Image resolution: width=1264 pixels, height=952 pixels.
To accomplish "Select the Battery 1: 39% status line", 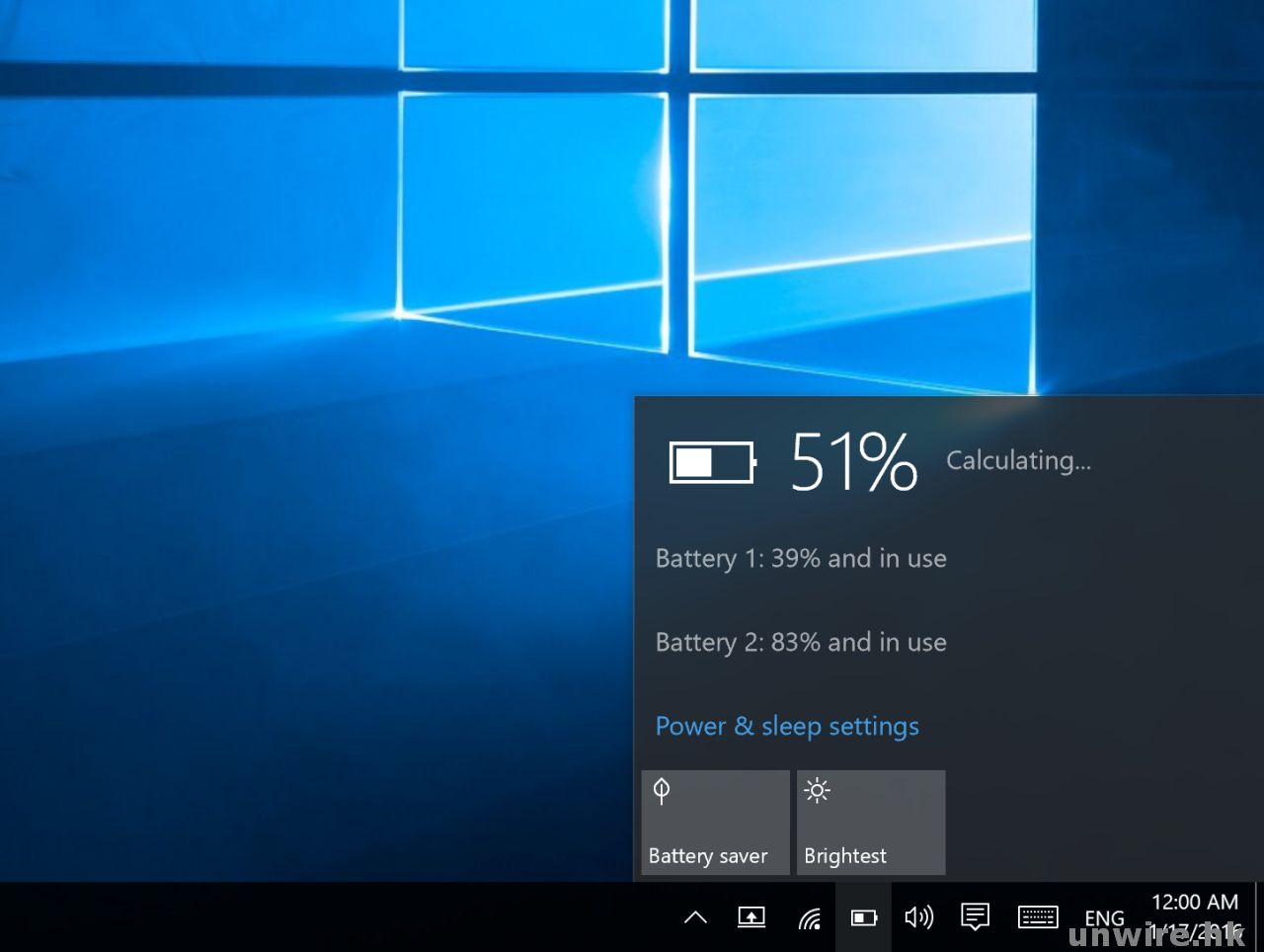I will coord(801,558).
